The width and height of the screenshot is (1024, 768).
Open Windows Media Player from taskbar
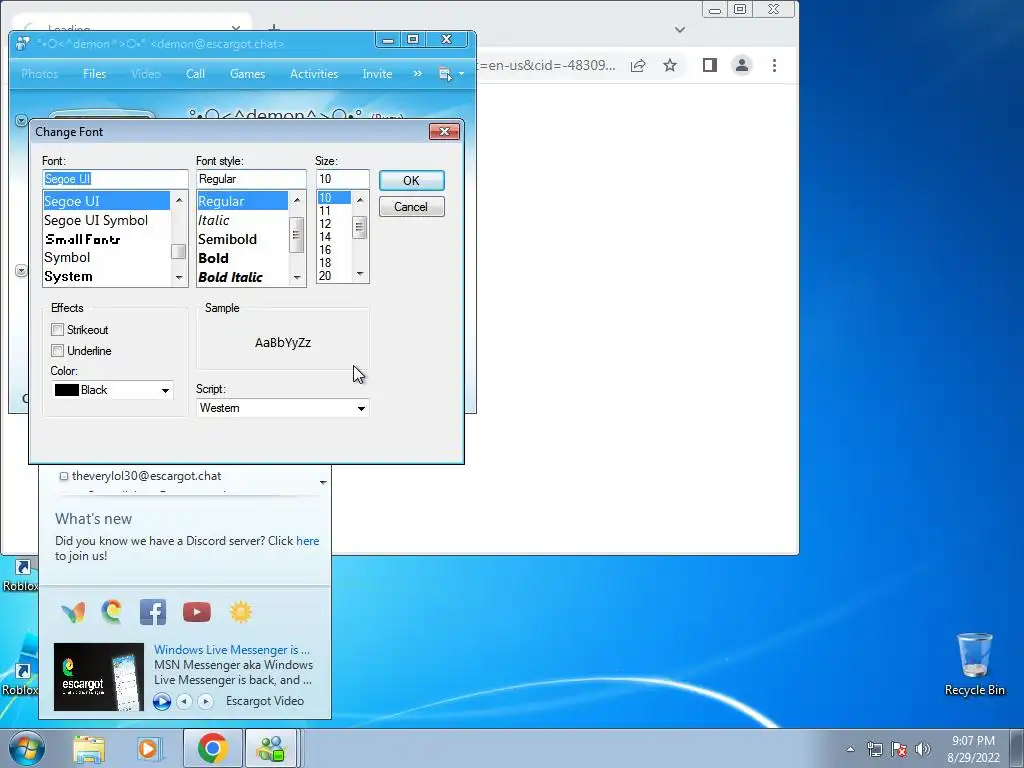150,749
